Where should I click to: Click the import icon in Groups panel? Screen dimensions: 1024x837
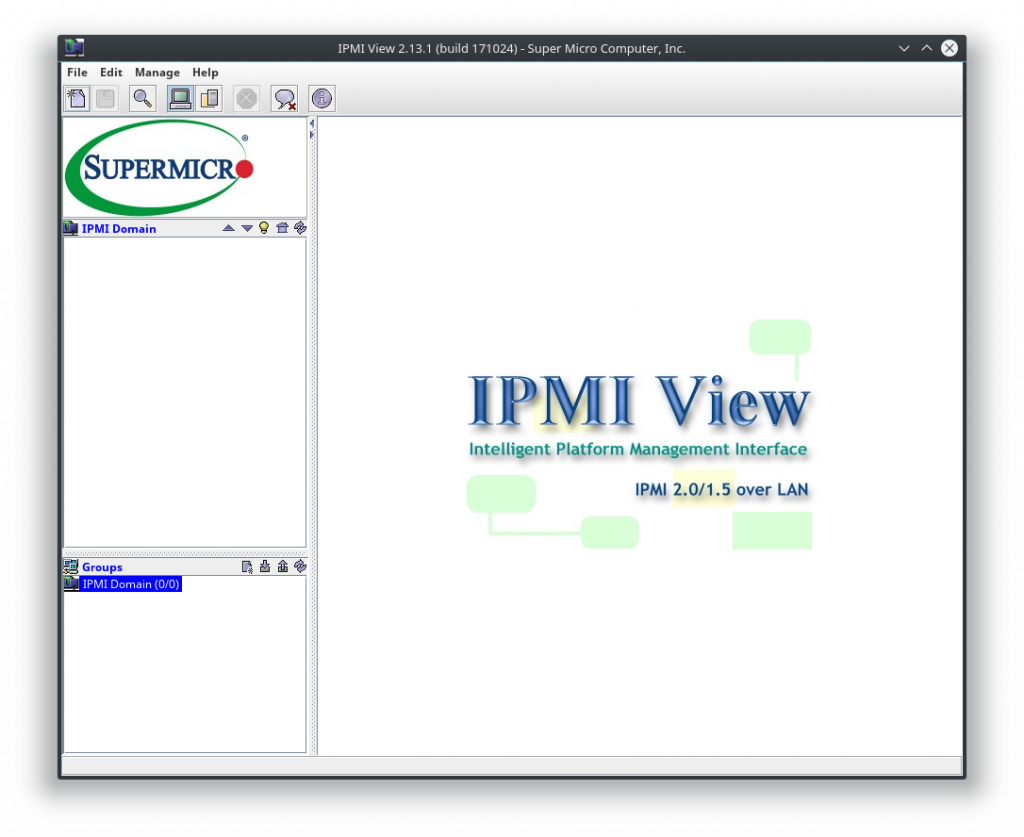pos(264,566)
